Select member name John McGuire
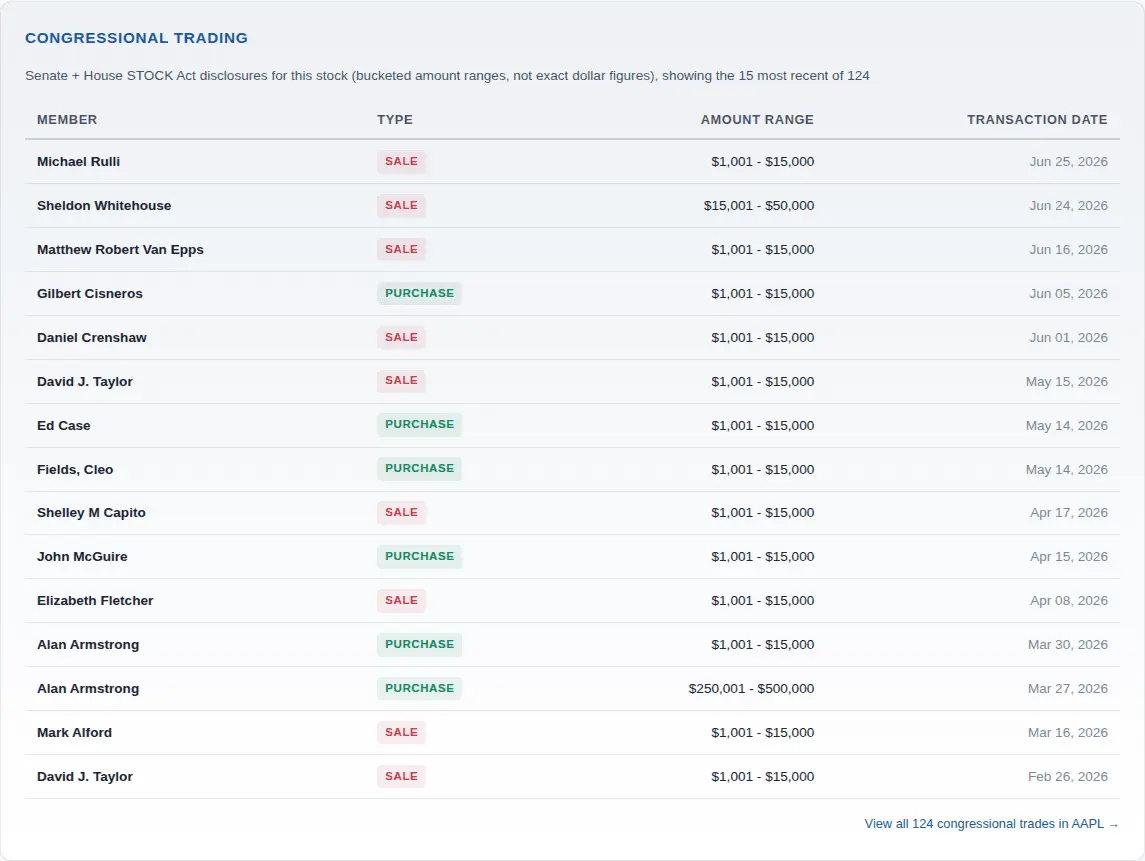 [83, 556]
